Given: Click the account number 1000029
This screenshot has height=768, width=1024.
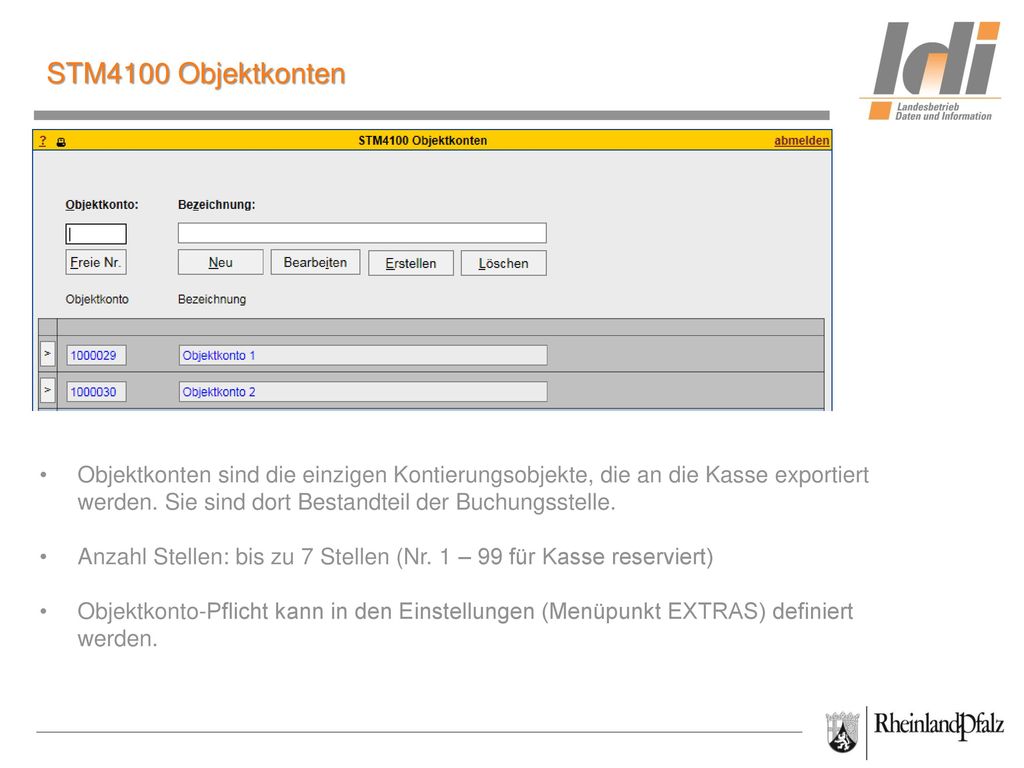Looking at the screenshot, I should [96, 355].
